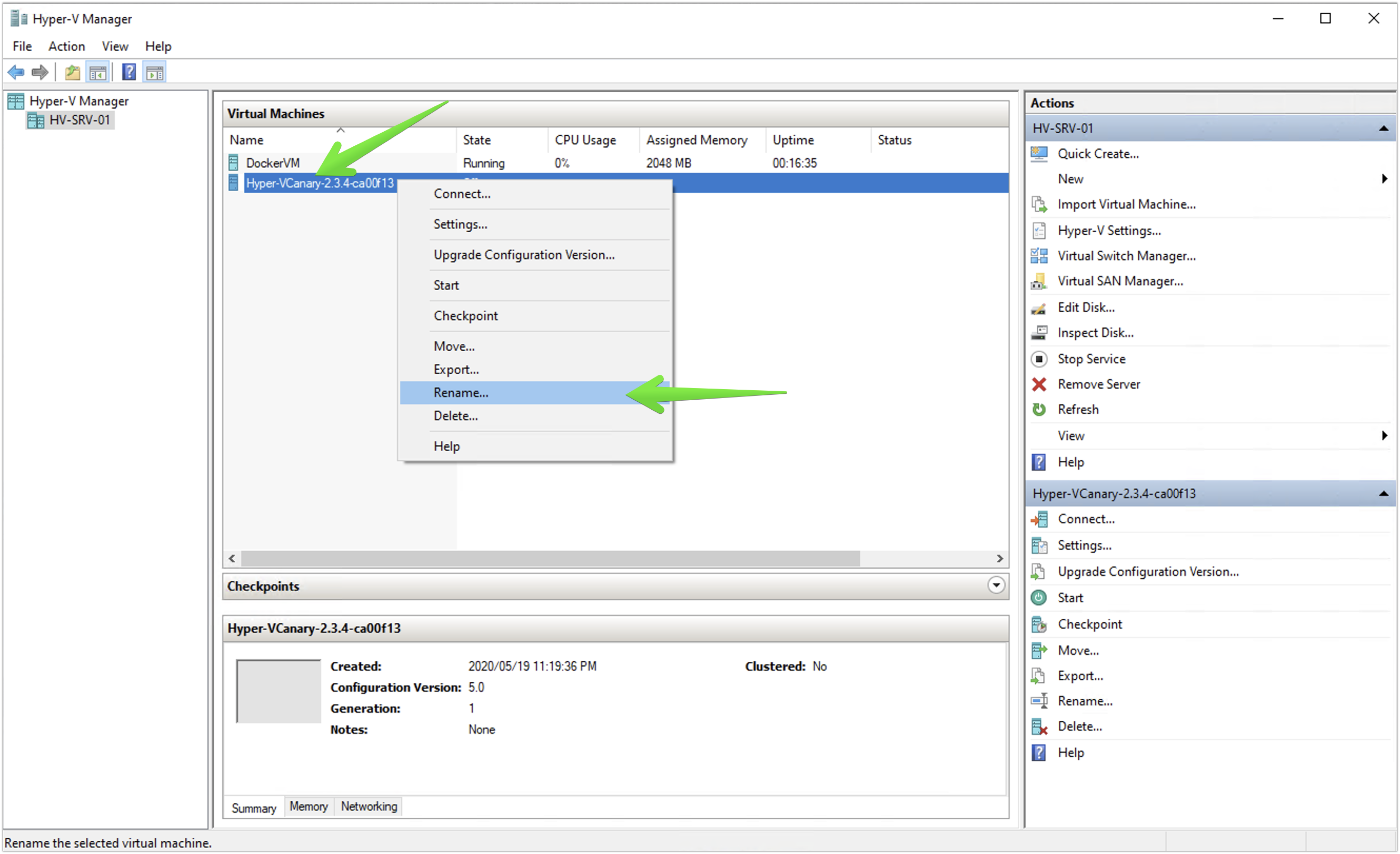Sort by the Uptime column header
The width and height of the screenshot is (1400, 854).
tap(818, 140)
